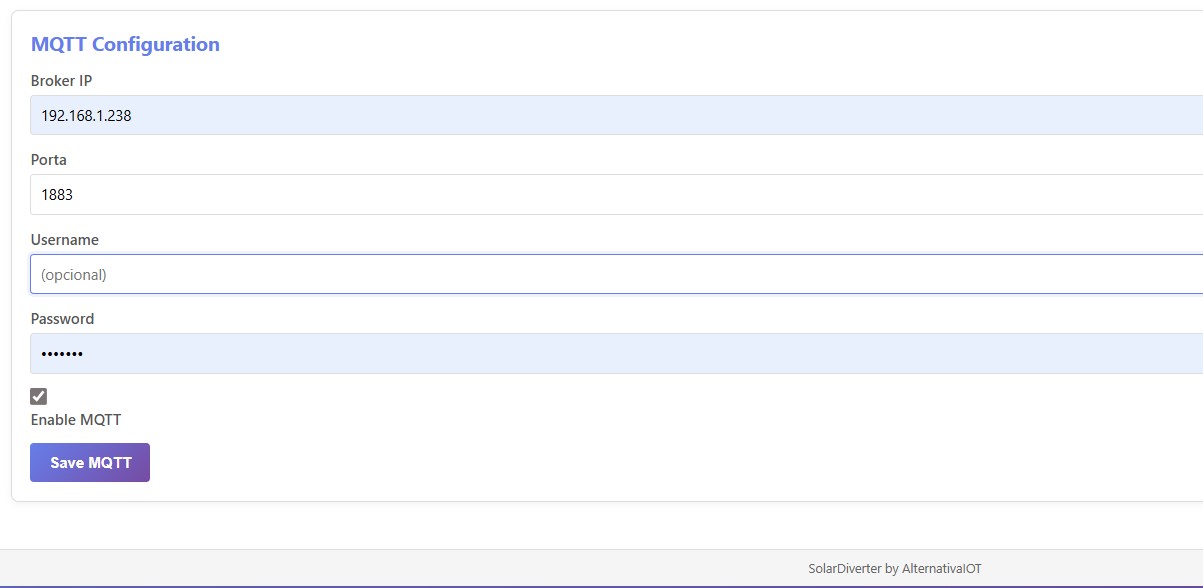
Task: Click the Porta label
Action: 49,160
